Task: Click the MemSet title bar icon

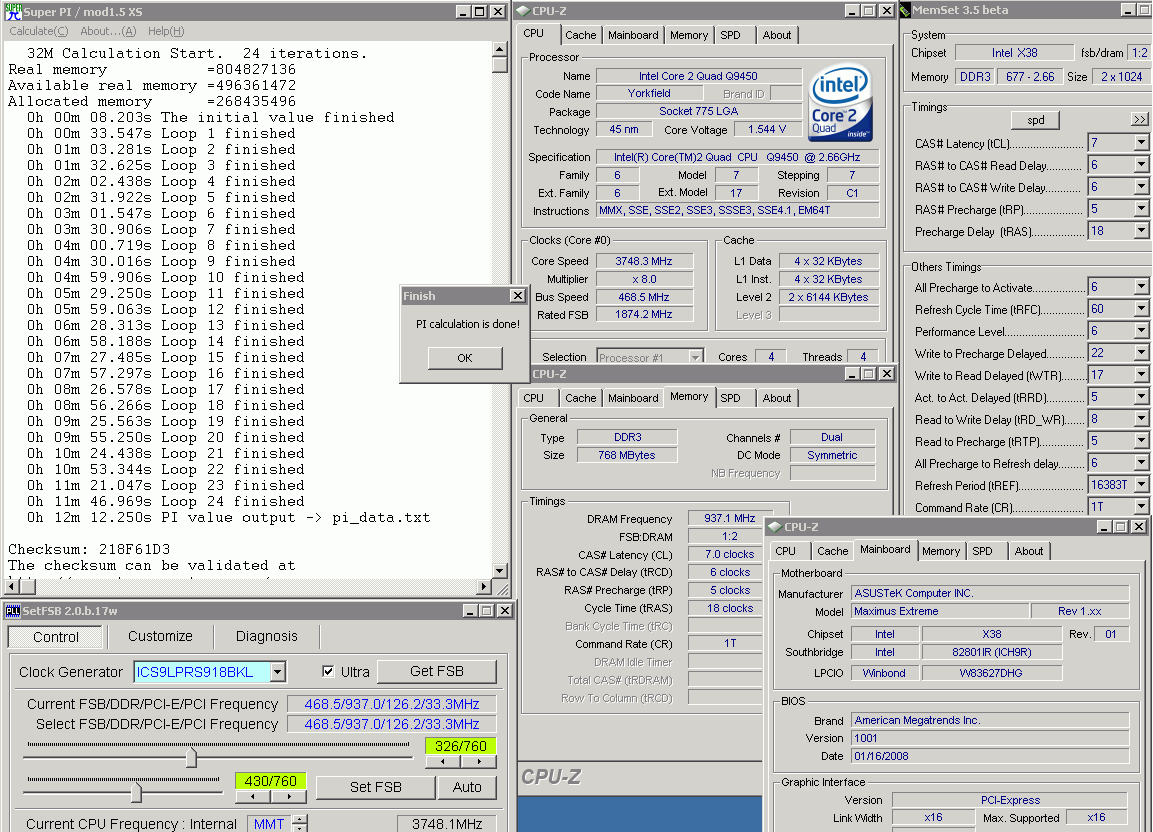Action: (x=905, y=10)
